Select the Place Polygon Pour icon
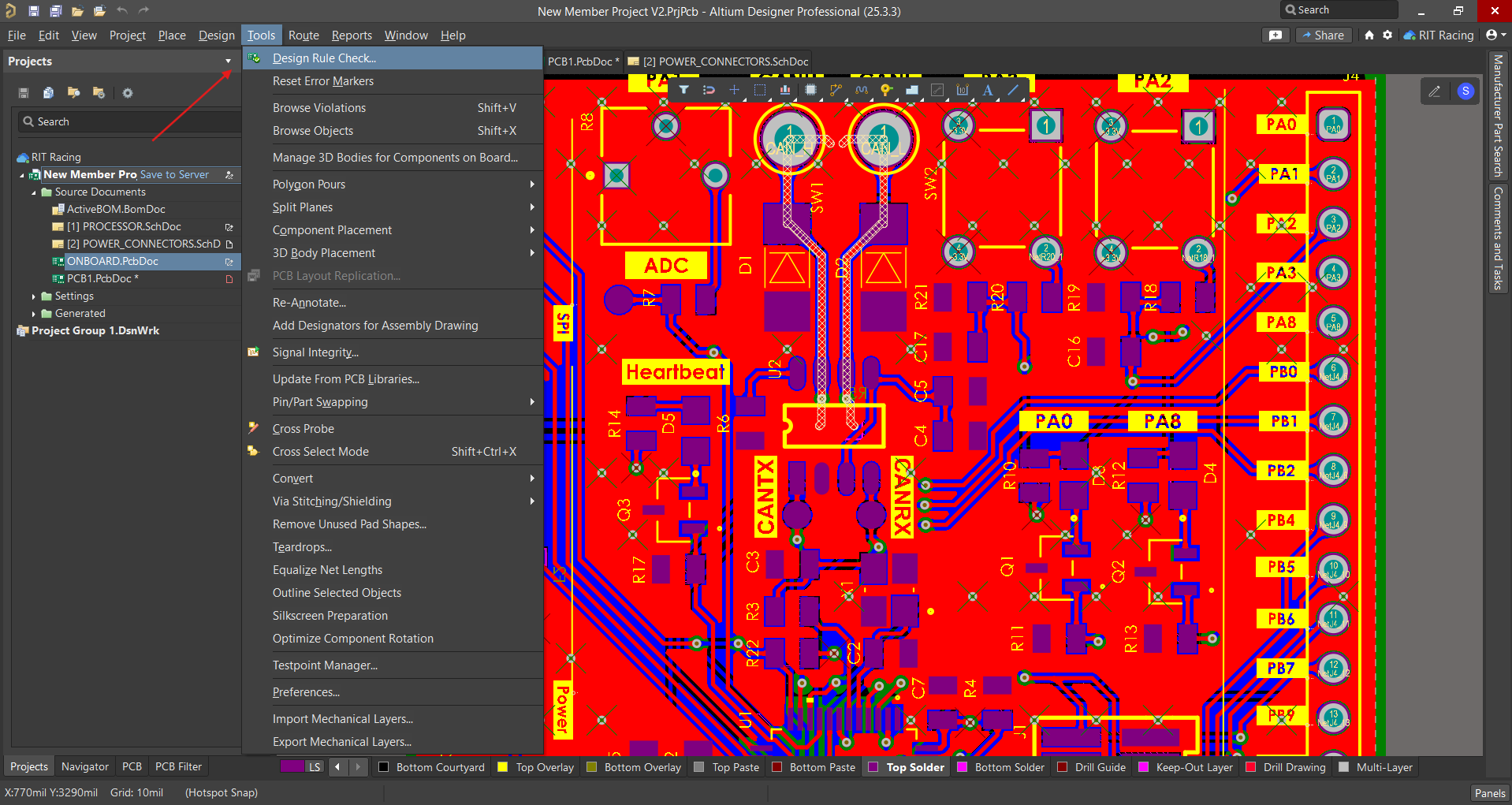 (911, 90)
